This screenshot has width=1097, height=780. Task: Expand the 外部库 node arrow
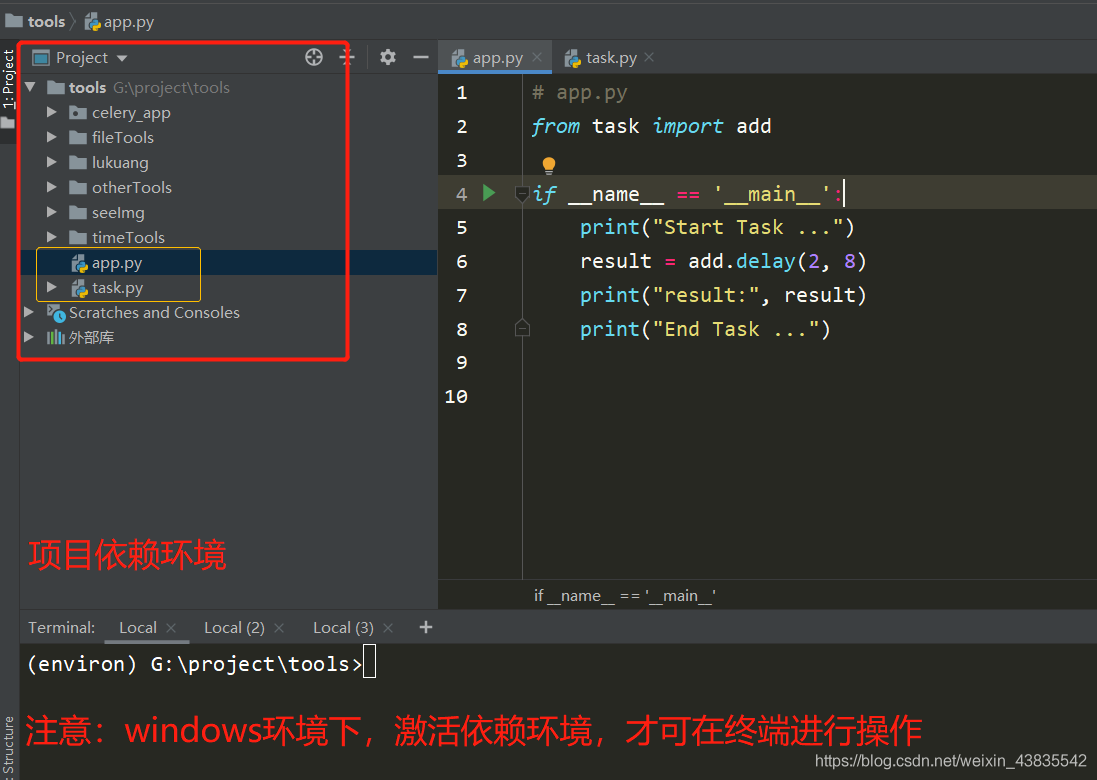coord(29,336)
